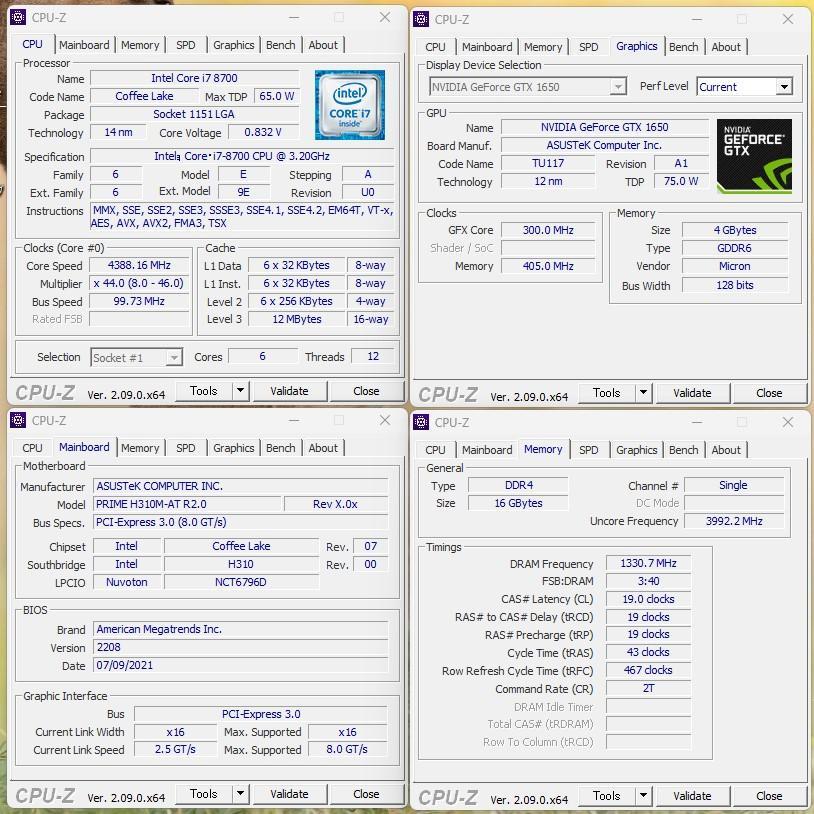Click Tools button in Memory window
Image resolution: width=814 pixels, height=814 pixels.
click(x=606, y=795)
